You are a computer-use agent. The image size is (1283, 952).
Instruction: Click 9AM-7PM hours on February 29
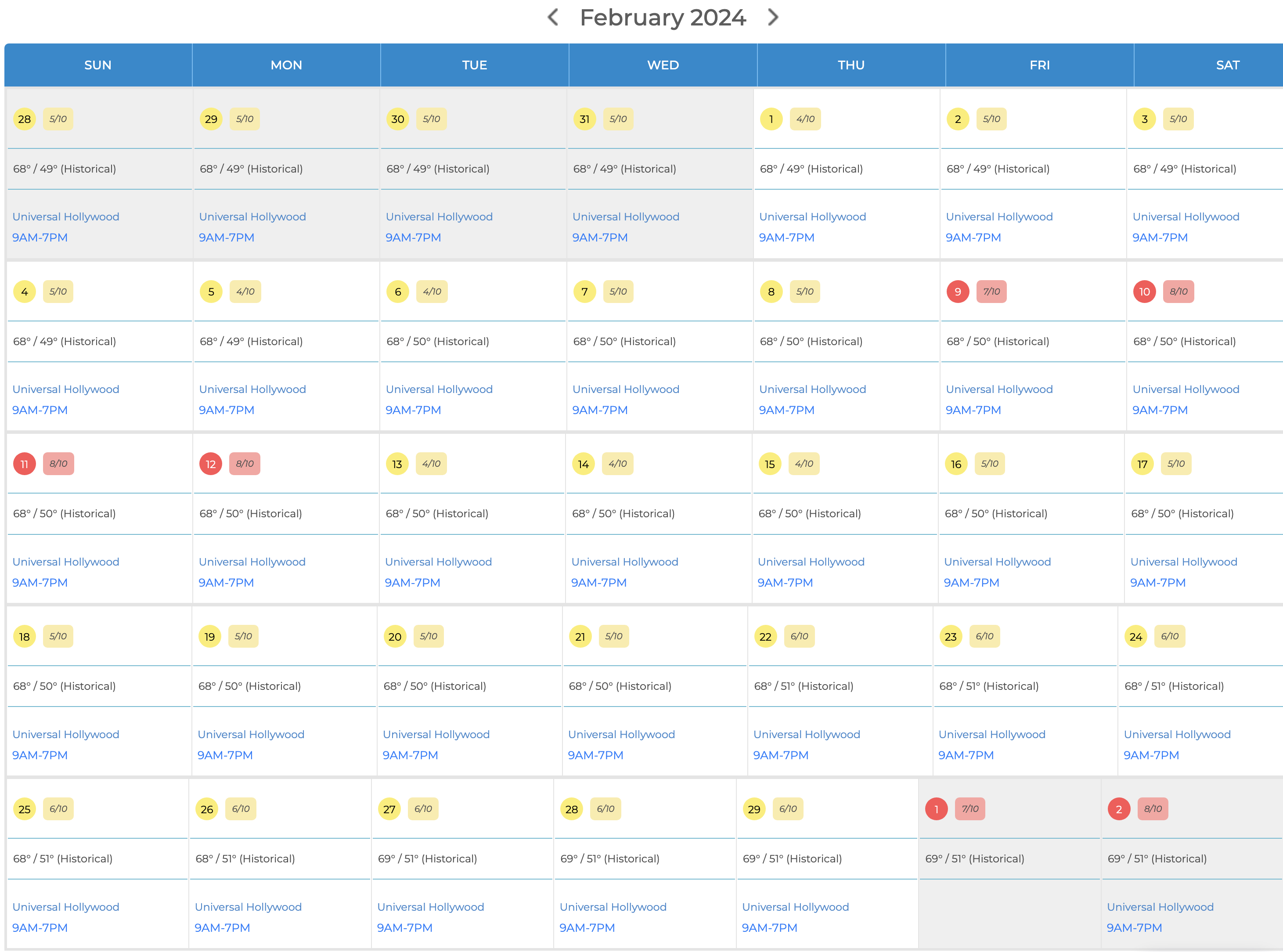[x=769, y=927]
